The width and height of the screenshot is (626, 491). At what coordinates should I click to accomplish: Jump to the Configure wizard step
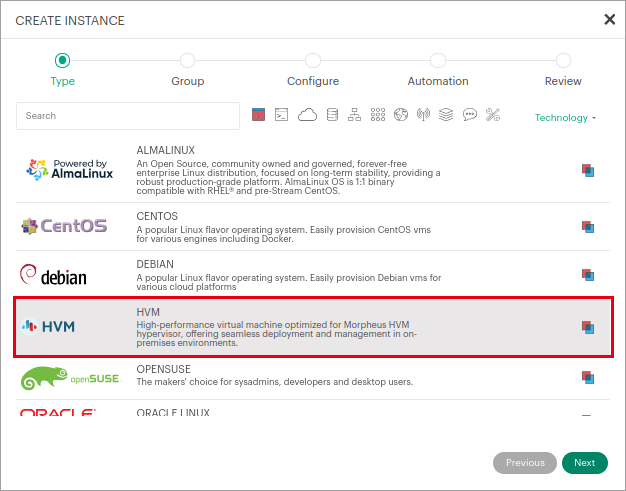pyautogui.click(x=313, y=81)
